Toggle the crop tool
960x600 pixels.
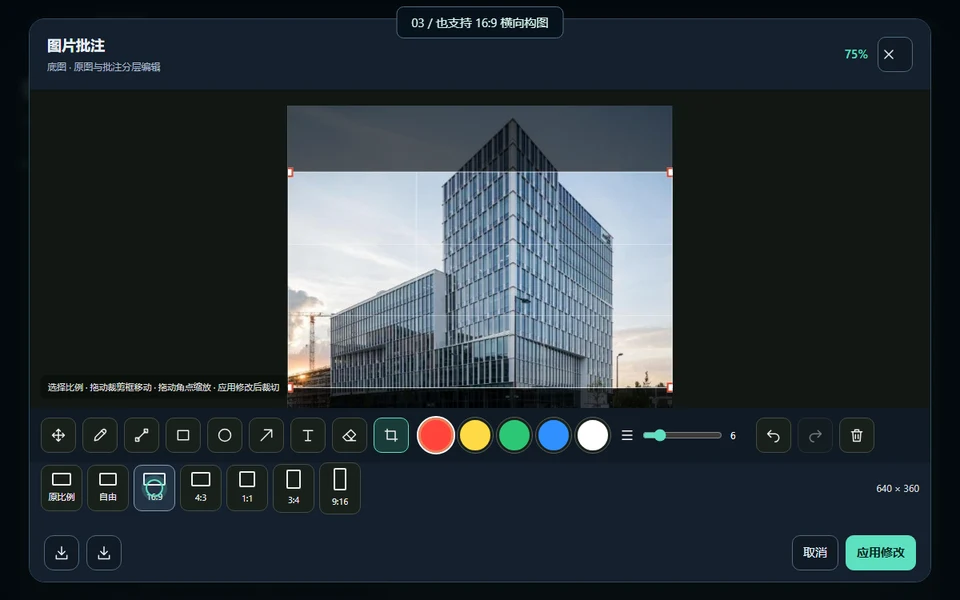[391, 435]
